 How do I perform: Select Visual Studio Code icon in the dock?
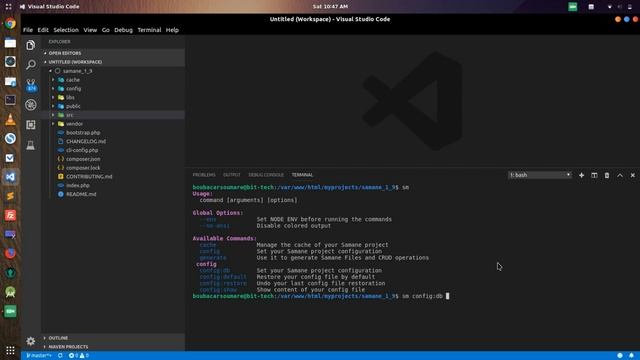click(10, 177)
